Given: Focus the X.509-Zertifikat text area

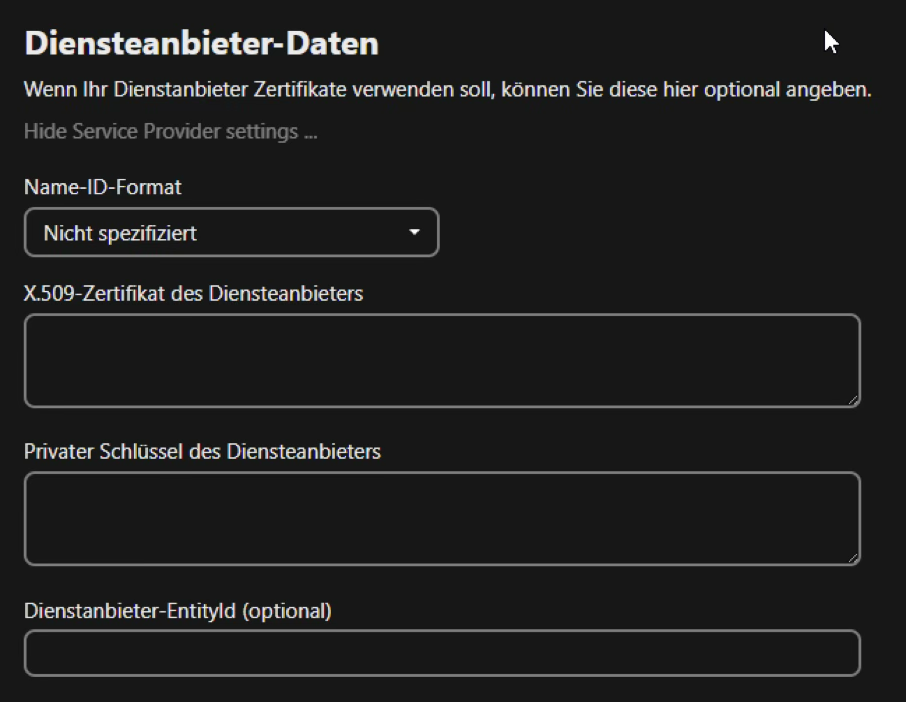Looking at the screenshot, I should (x=441, y=360).
